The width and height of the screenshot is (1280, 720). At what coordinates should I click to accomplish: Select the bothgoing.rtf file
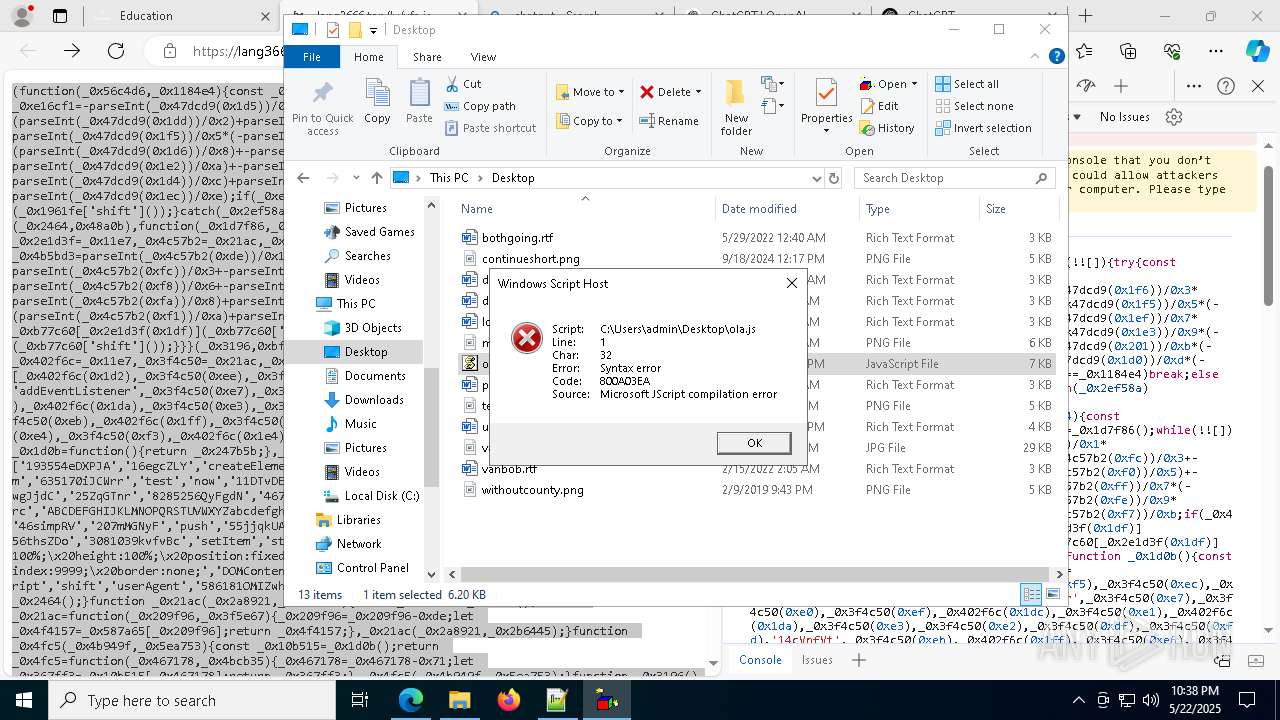point(517,238)
